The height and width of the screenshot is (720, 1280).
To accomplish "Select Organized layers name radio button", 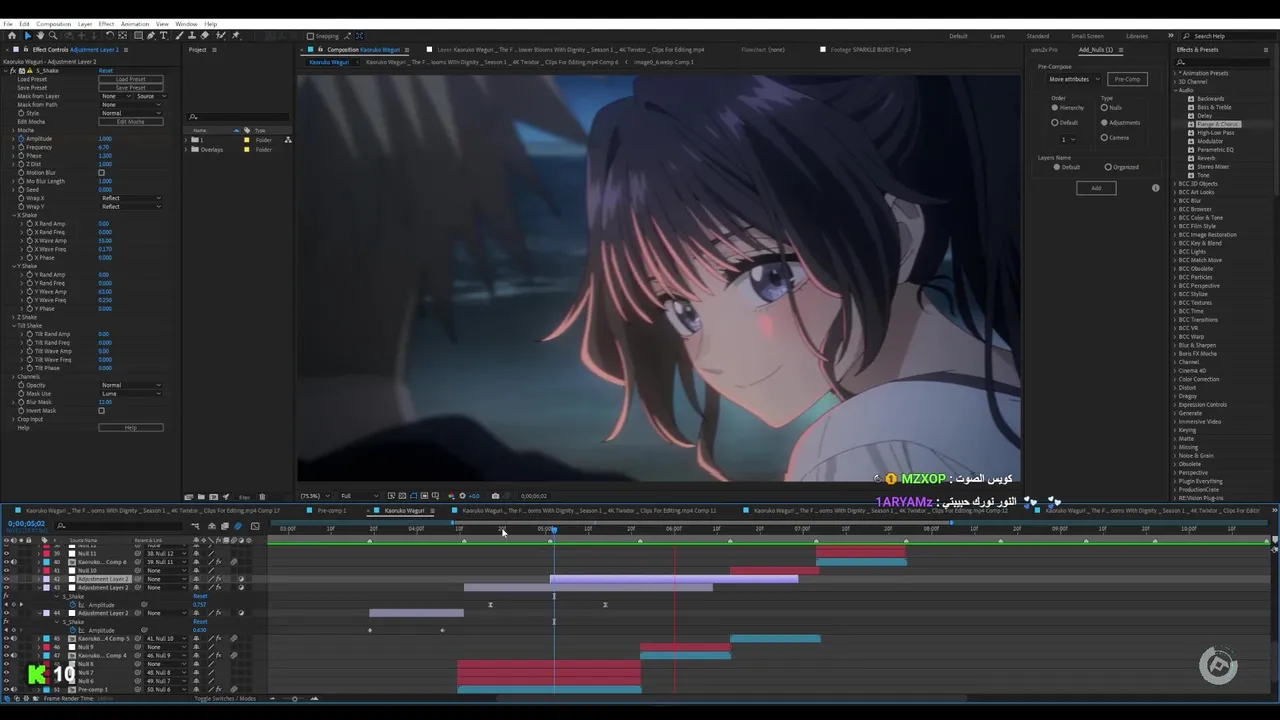I will [x=1108, y=167].
